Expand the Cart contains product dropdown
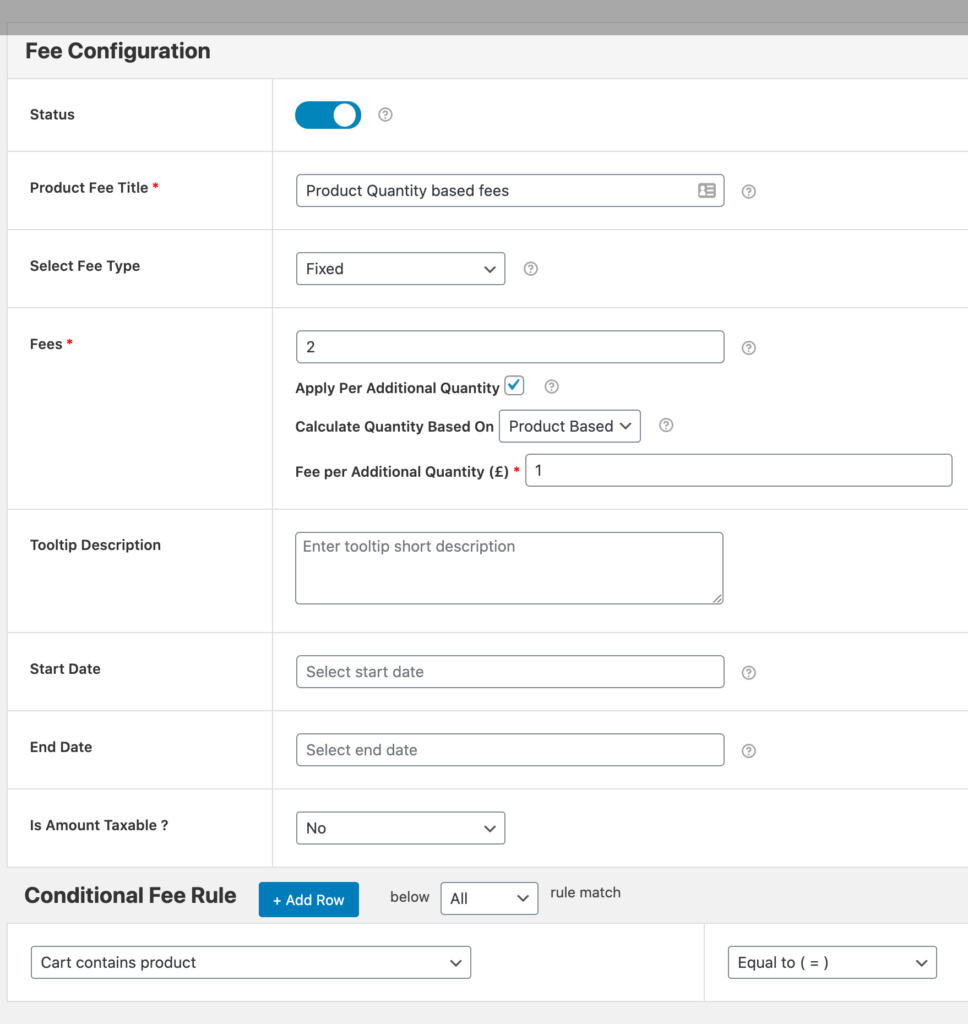Screen dimensions: 968x1024 251,963
